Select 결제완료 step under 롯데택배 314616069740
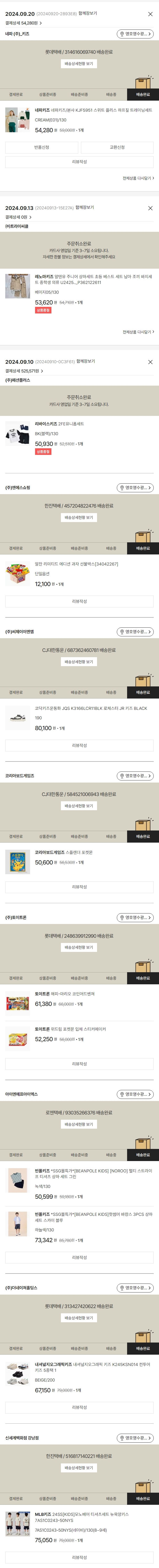Screen dimensions: 159x1568 coord(16,94)
